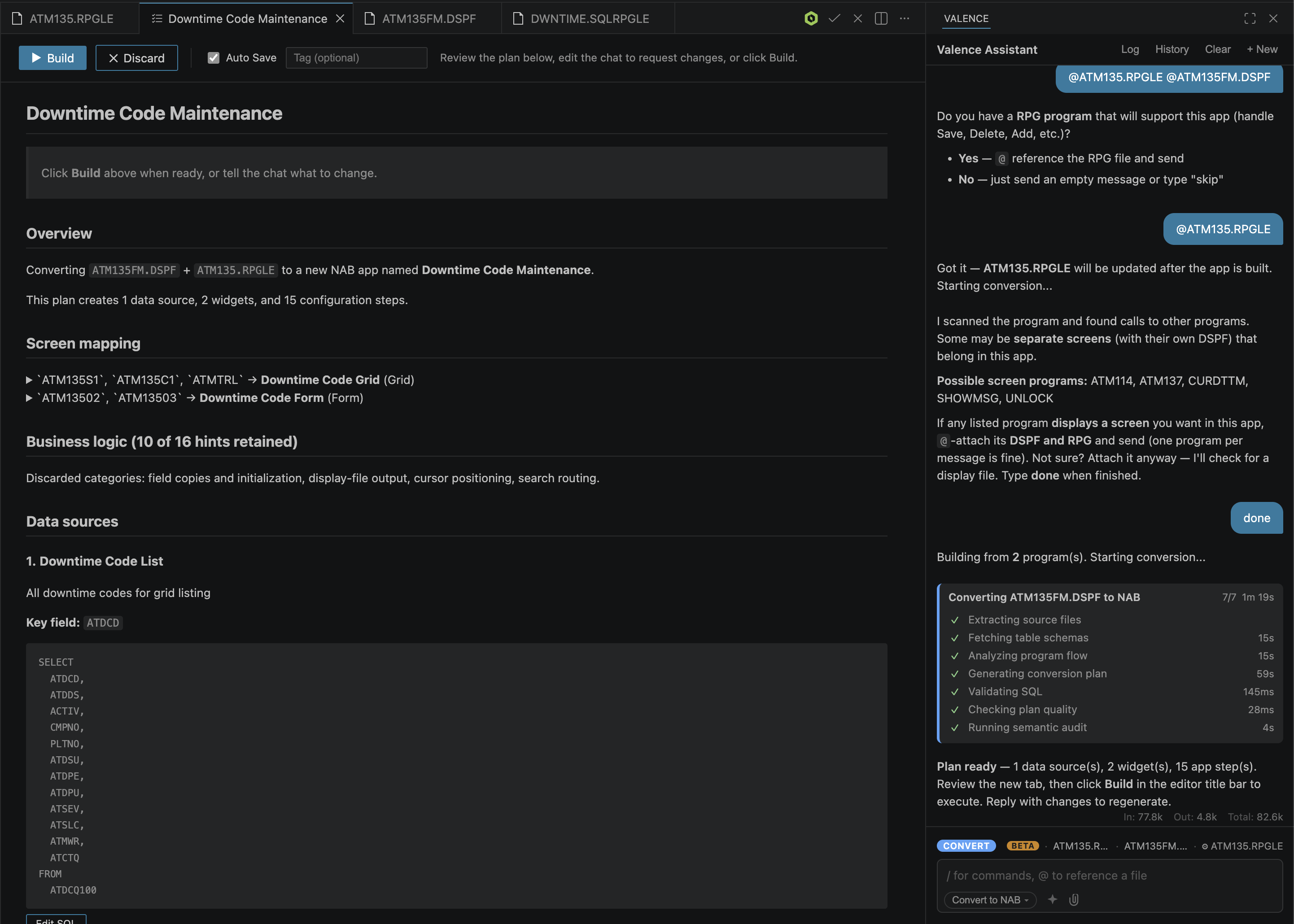Click the ATM135FM.DSPF inline code in Overview

[x=134, y=270]
